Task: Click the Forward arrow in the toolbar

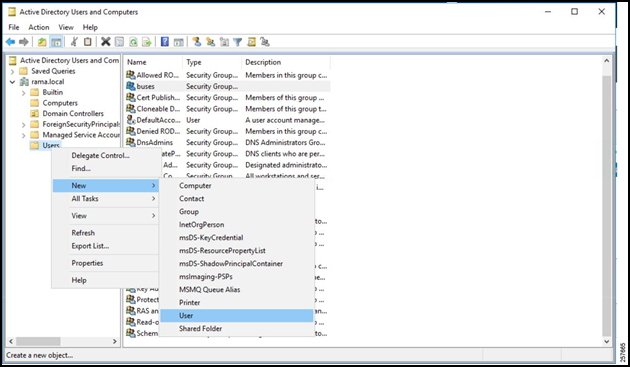Action: (24, 42)
